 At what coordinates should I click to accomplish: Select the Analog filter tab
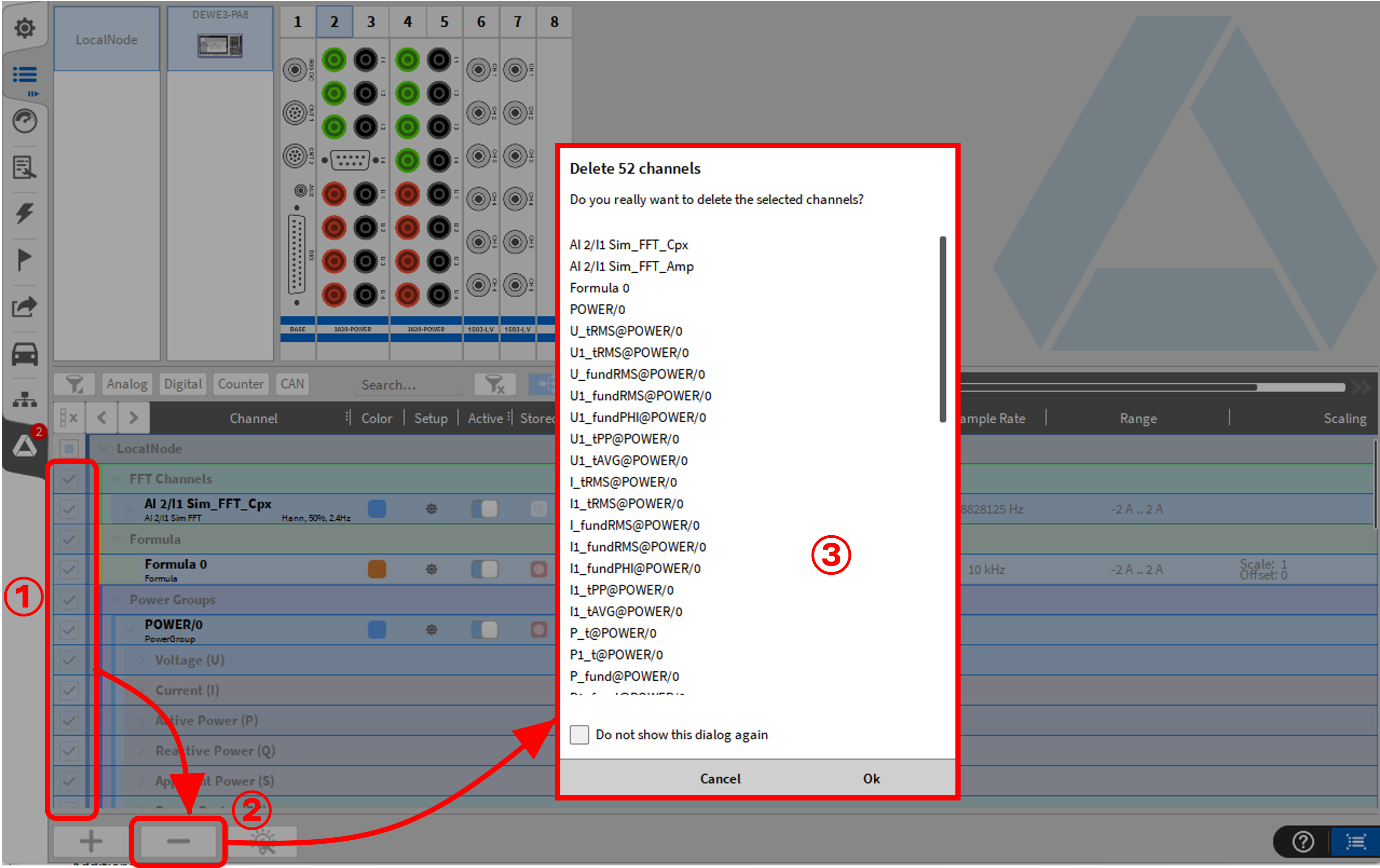click(x=127, y=384)
